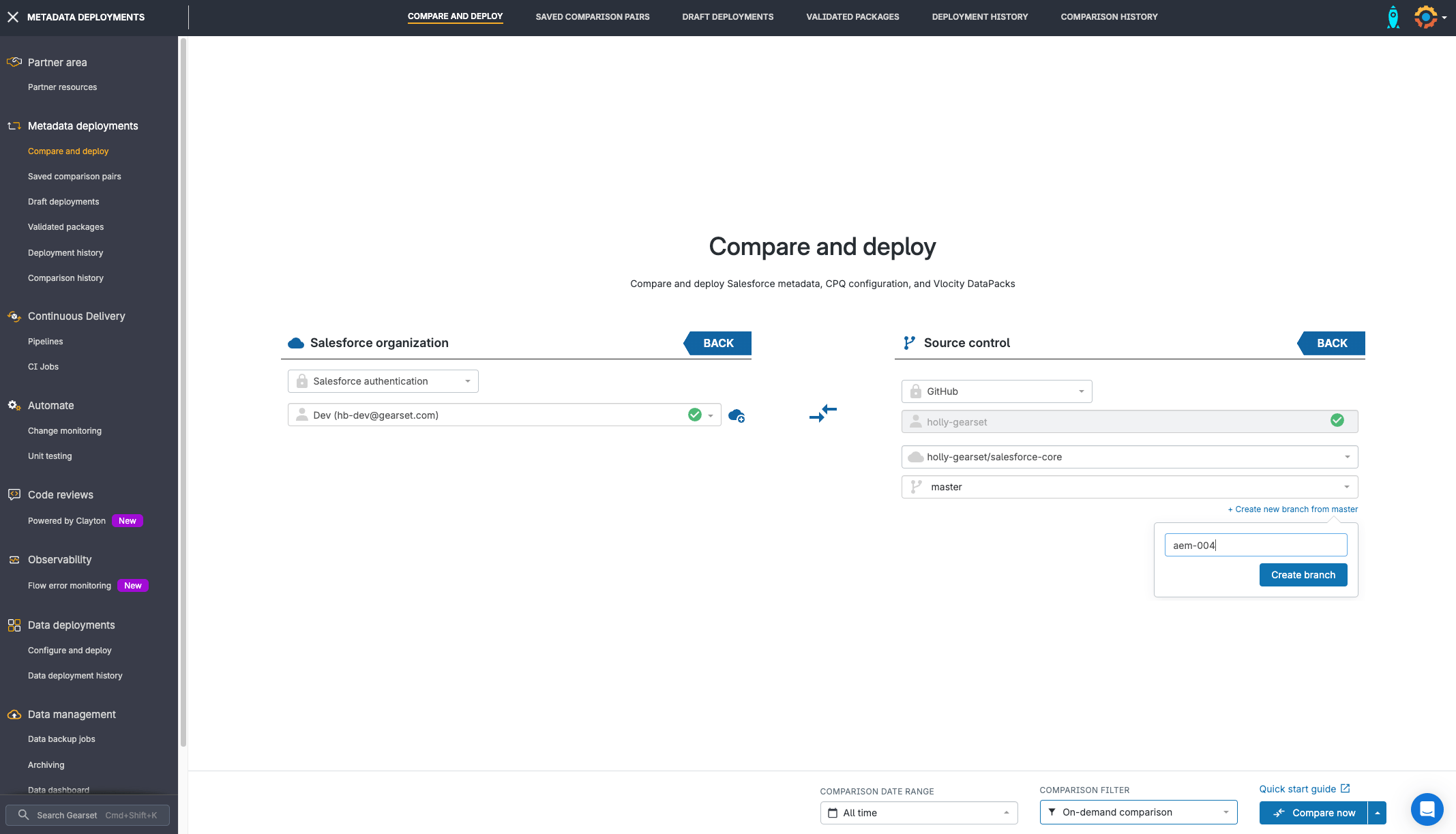Image resolution: width=1456 pixels, height=834 pixels.
Task: Switch to the Deployment History tab
Action: (979, 17)
